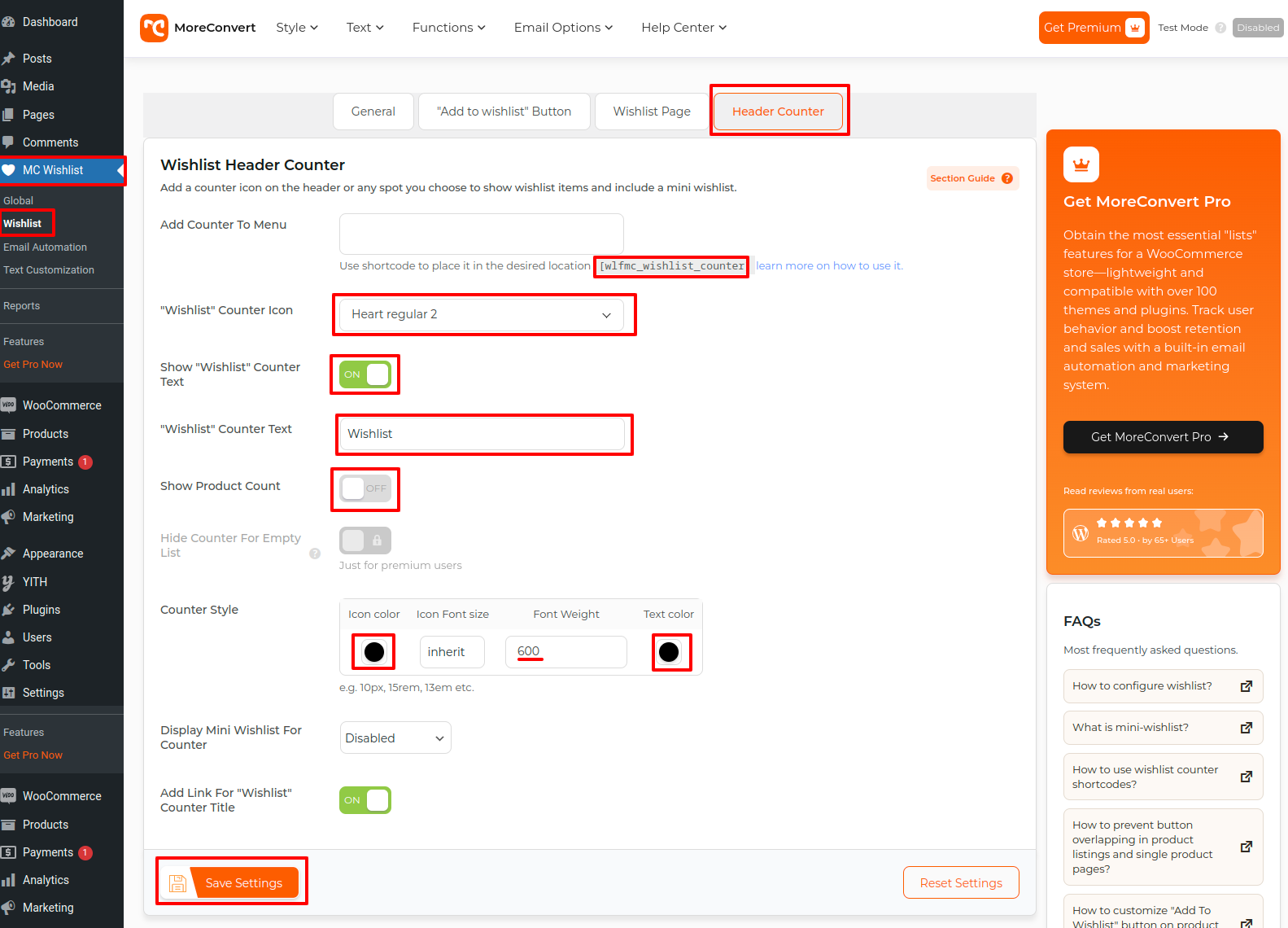Toggle Show "Wishlist" Counter Text switch
This screenshot has width=1288, height=928.
(365, 374)
